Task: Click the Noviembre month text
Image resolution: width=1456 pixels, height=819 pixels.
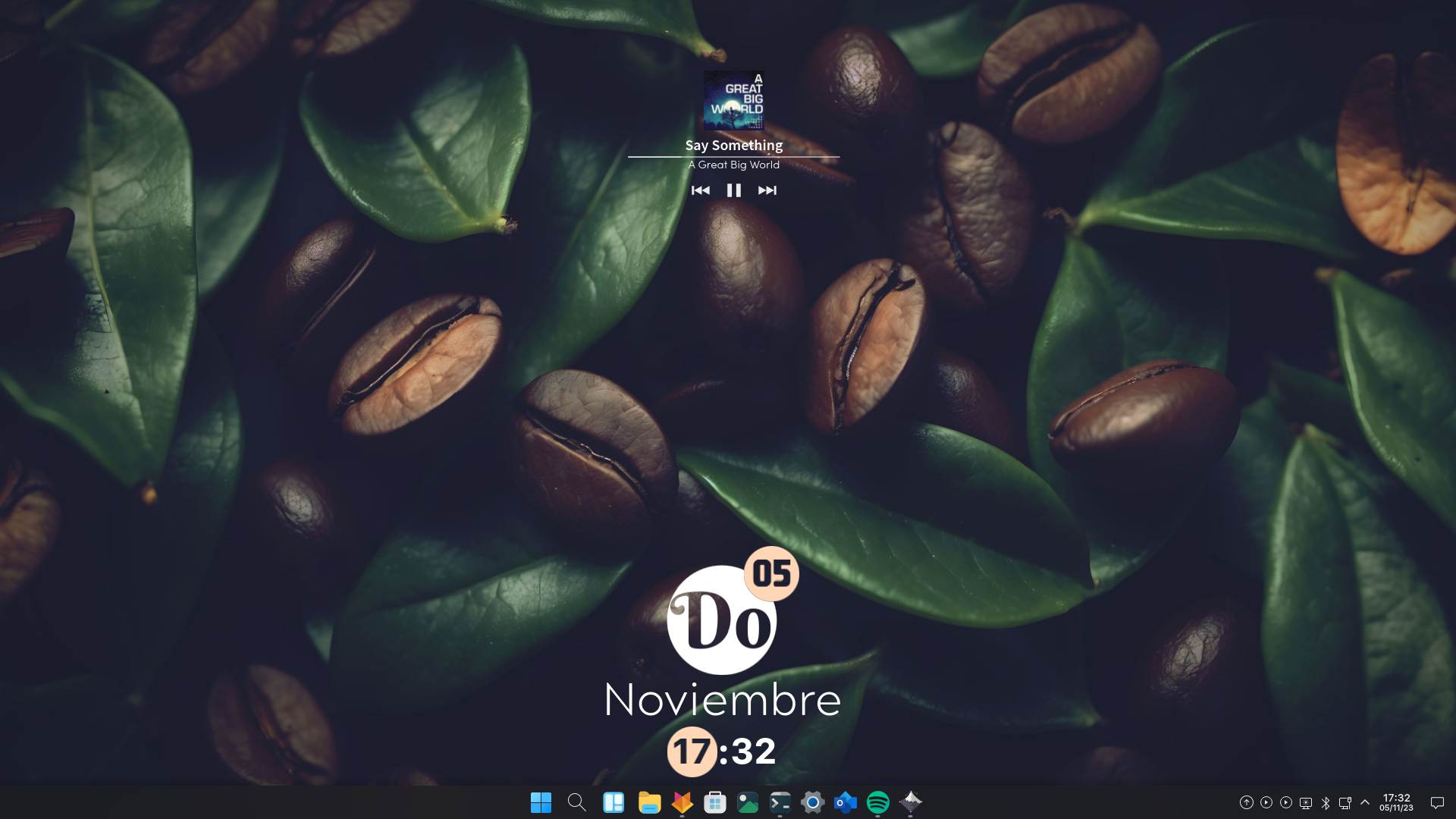Action: click(723, 699)
